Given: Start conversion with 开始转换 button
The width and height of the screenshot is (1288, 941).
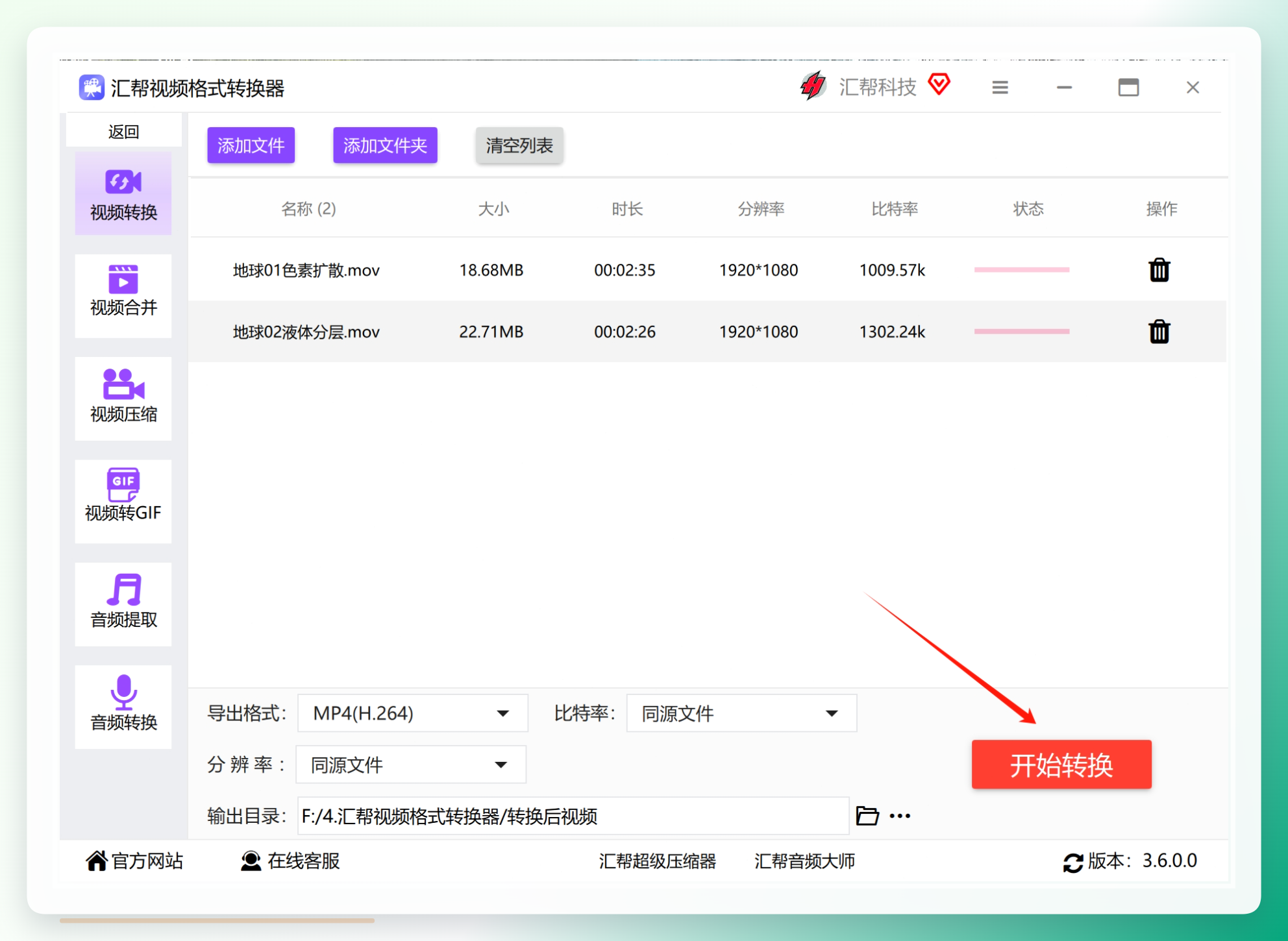Looking at the screenshot, I should 1061,764.
